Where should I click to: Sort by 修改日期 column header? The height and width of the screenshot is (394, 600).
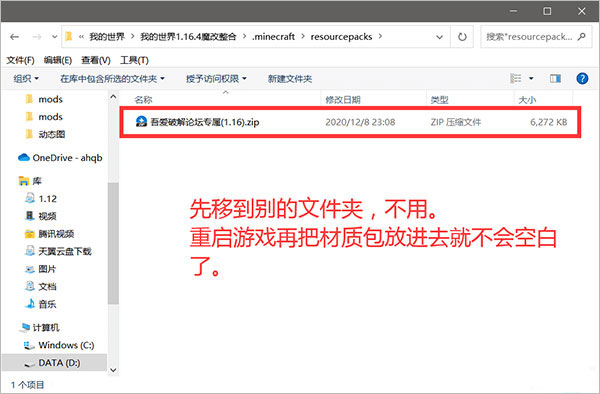click(x=343, y=100)
